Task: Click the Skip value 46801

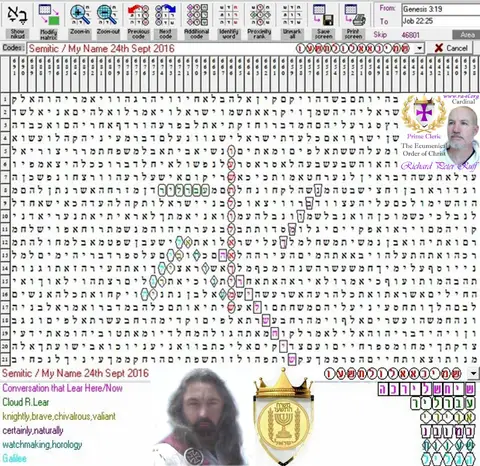Action: tap(411, 35)
